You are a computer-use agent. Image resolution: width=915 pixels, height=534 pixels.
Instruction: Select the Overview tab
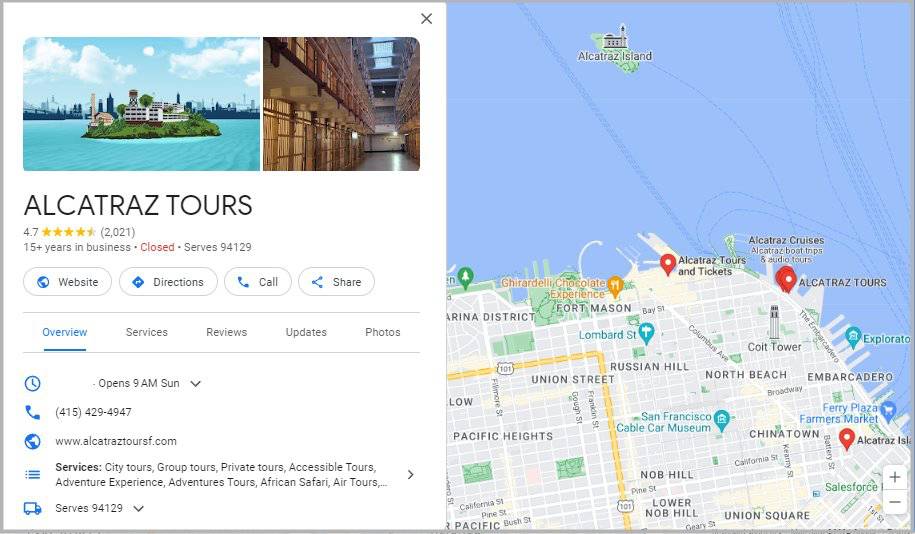pos(65,332)
